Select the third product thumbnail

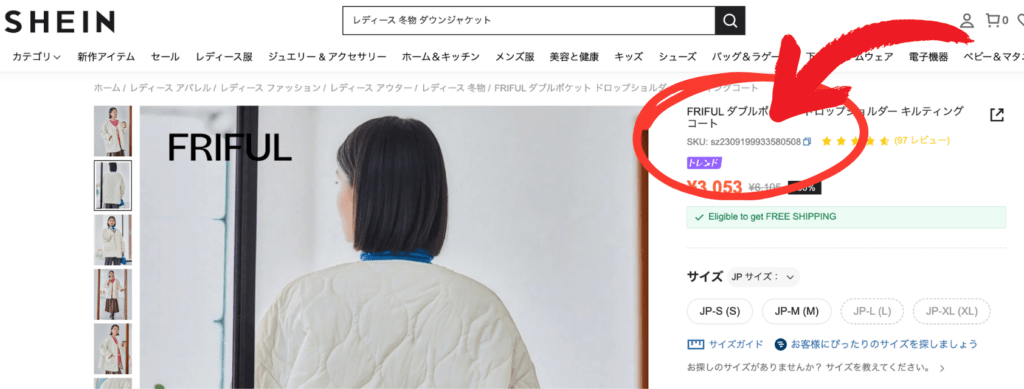(112, 240)
